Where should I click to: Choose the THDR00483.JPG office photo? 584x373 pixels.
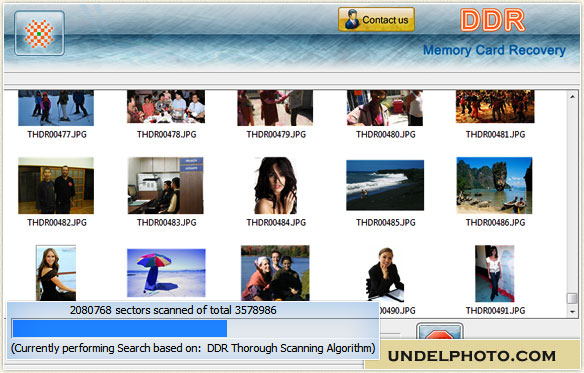point(166,186)
